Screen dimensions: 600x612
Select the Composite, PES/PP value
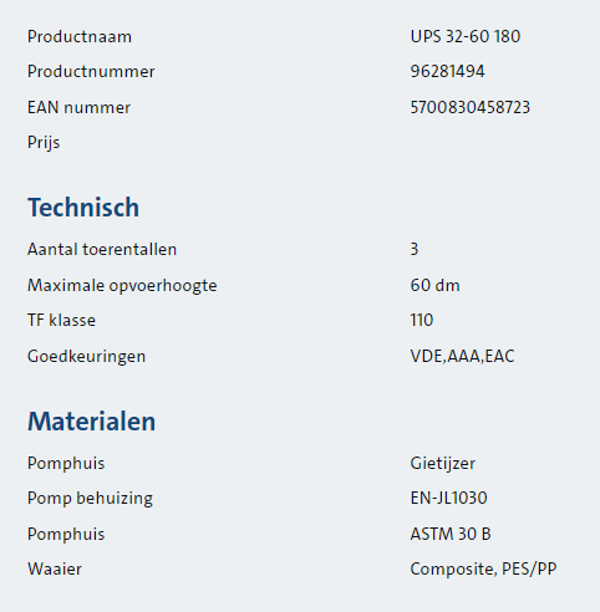pyautogui.click(x=484, y=569)
